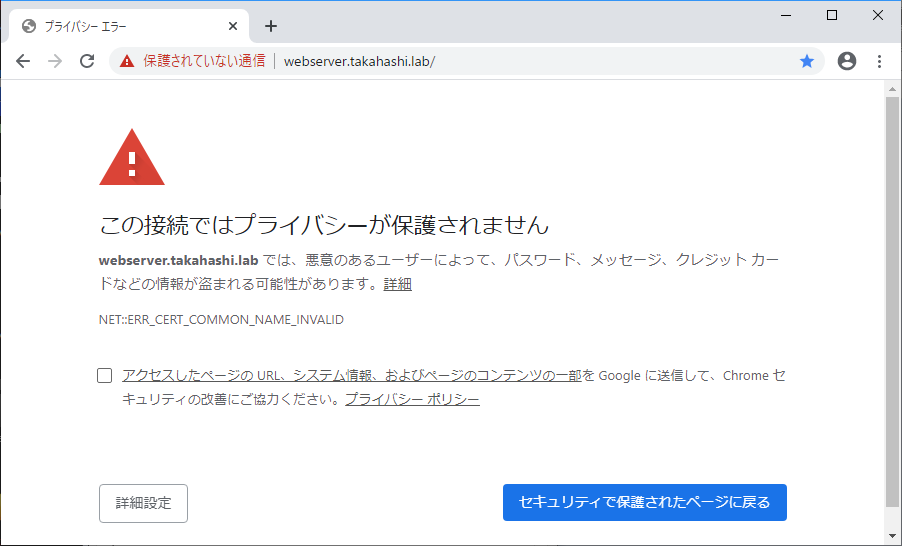The width and height of the screenshot is (902, 546).
Task: Click the 詳細設定 button
Action: click(x=143, y=503)
